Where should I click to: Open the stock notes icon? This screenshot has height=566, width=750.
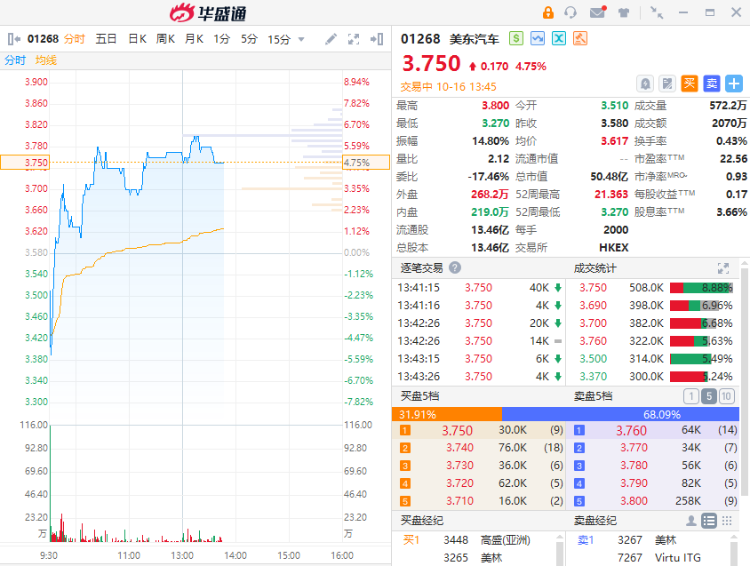pyautogui.click(x=667, y=84)
